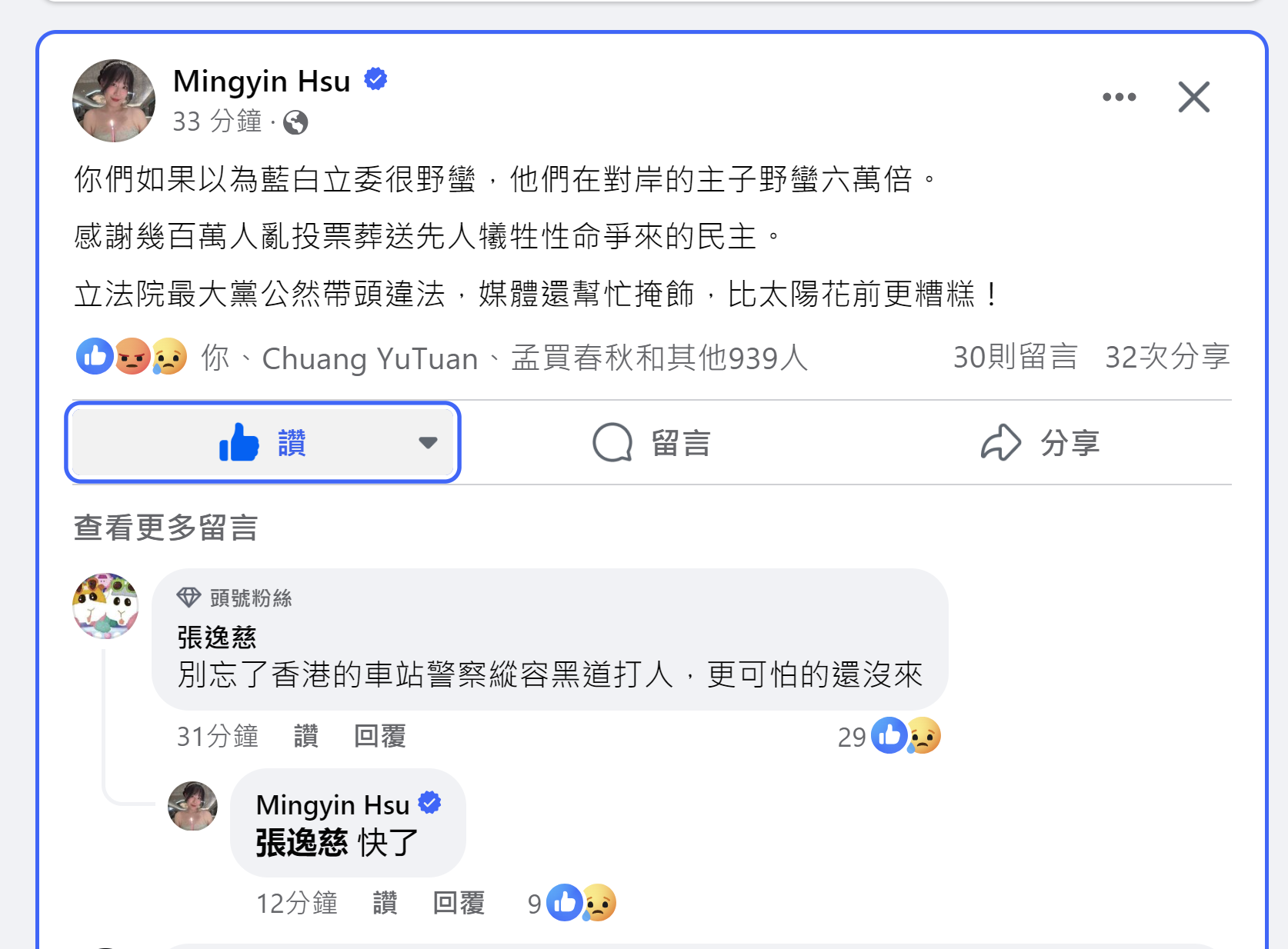Open the three-dot post options menu
Viewport: 1288px width, 949px height.
click(x=1119, y=97)
